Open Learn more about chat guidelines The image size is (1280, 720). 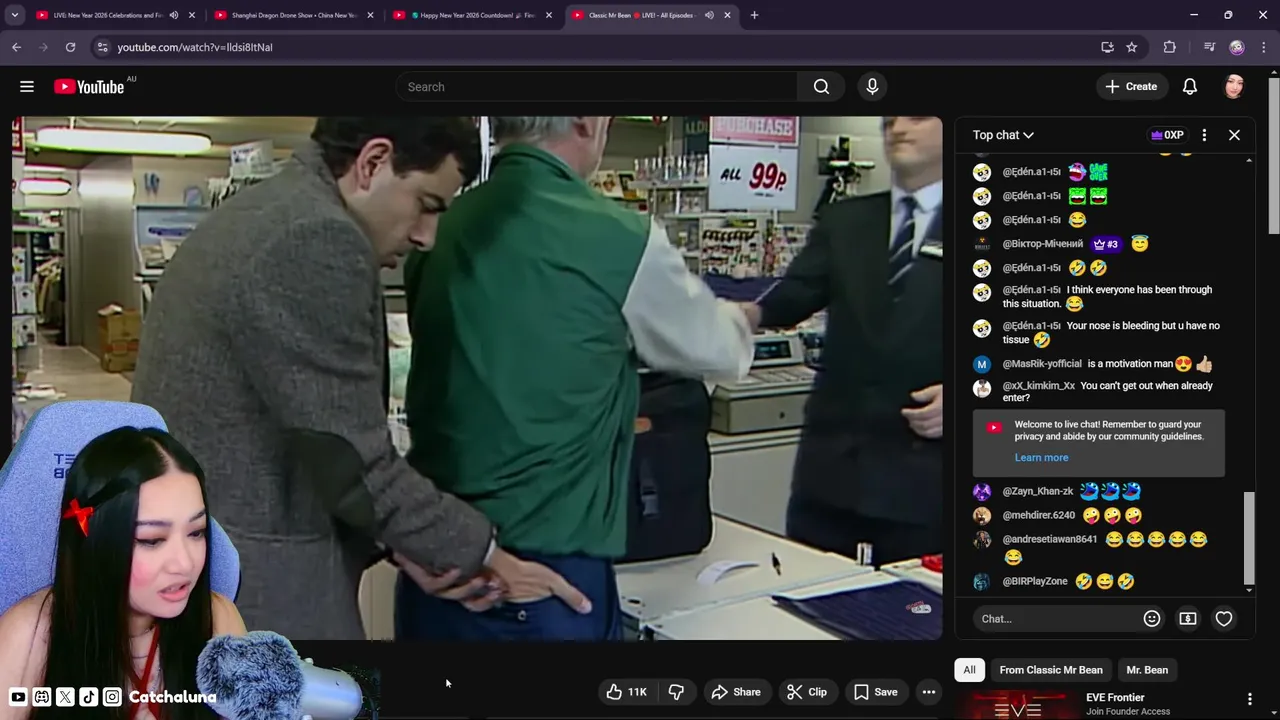[x=1041, y=458]
